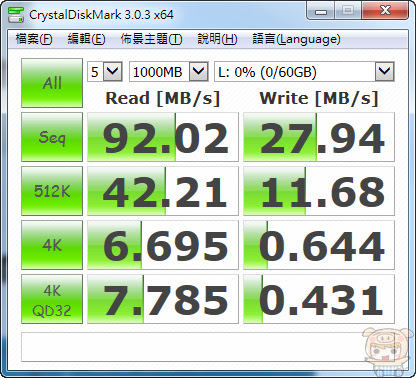The image size is (416, 378).
Task: Start the Seq benchmark test
Action: coord(52,137)
